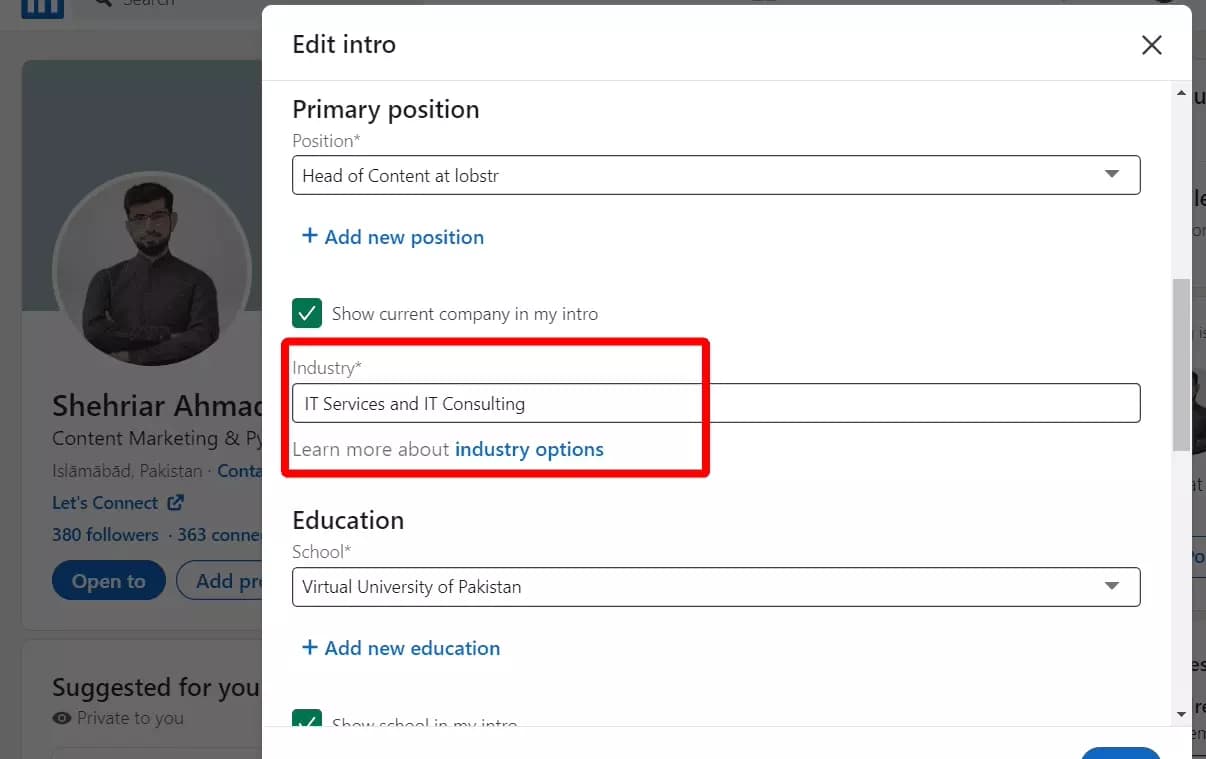This screenshot has width=1206, height=759.
Task: Click the dialog's vertical scrollbar thumb
Action: [x=1181, y=364]
